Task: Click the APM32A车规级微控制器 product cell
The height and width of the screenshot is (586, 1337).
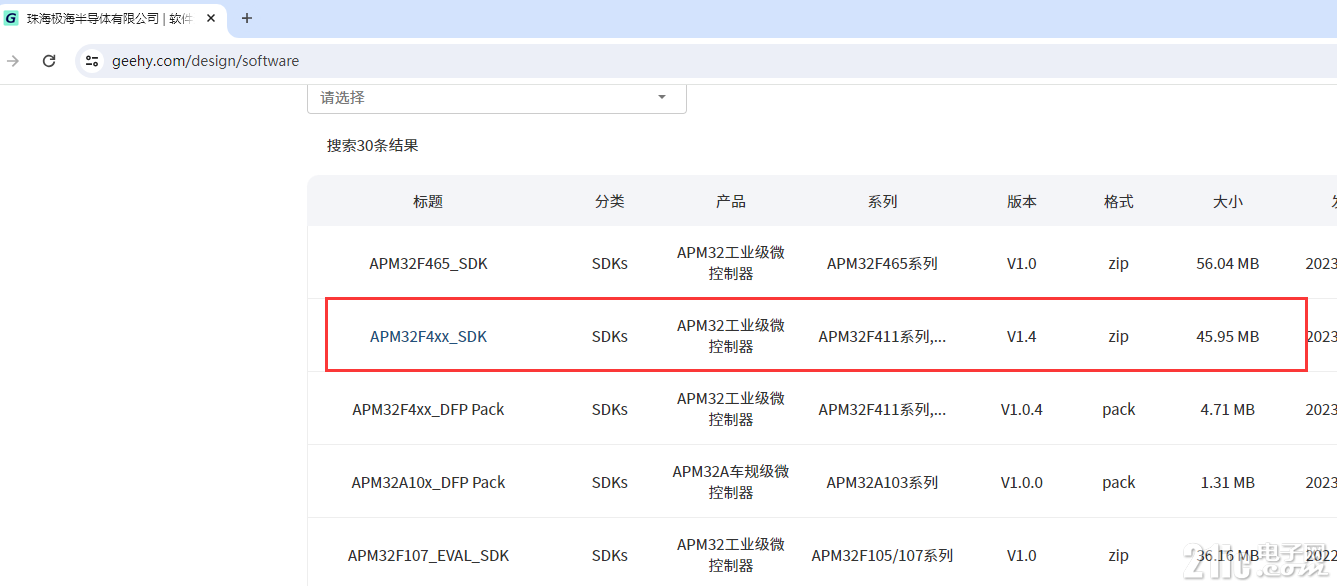Action: [731, 483]
